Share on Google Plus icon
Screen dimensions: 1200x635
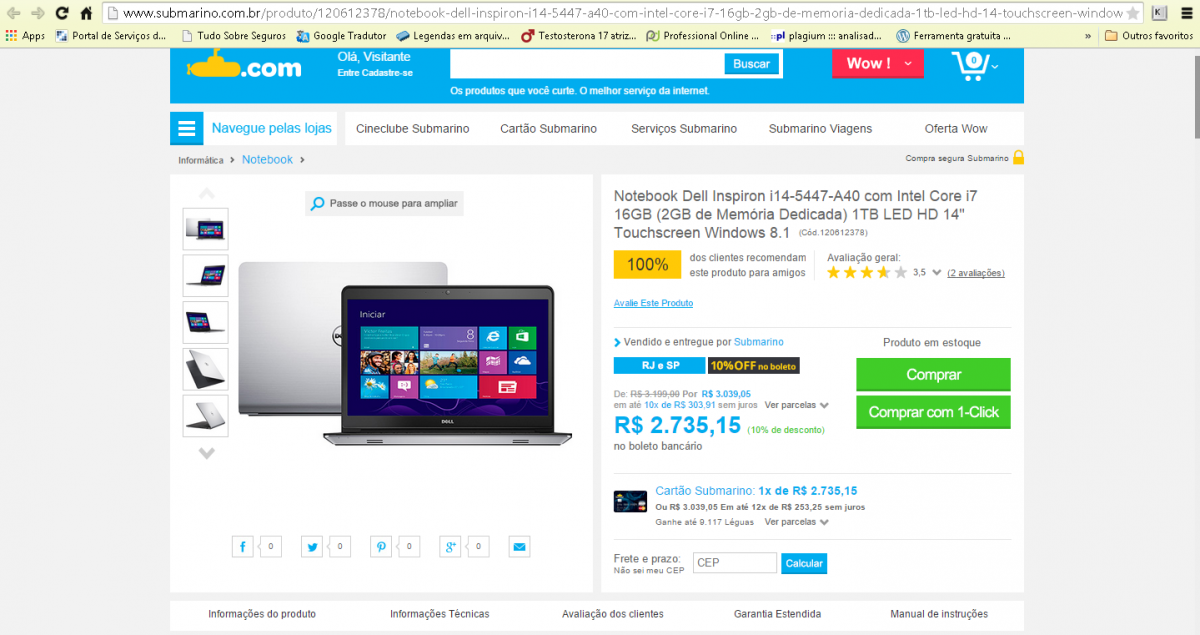pos(450,547)
